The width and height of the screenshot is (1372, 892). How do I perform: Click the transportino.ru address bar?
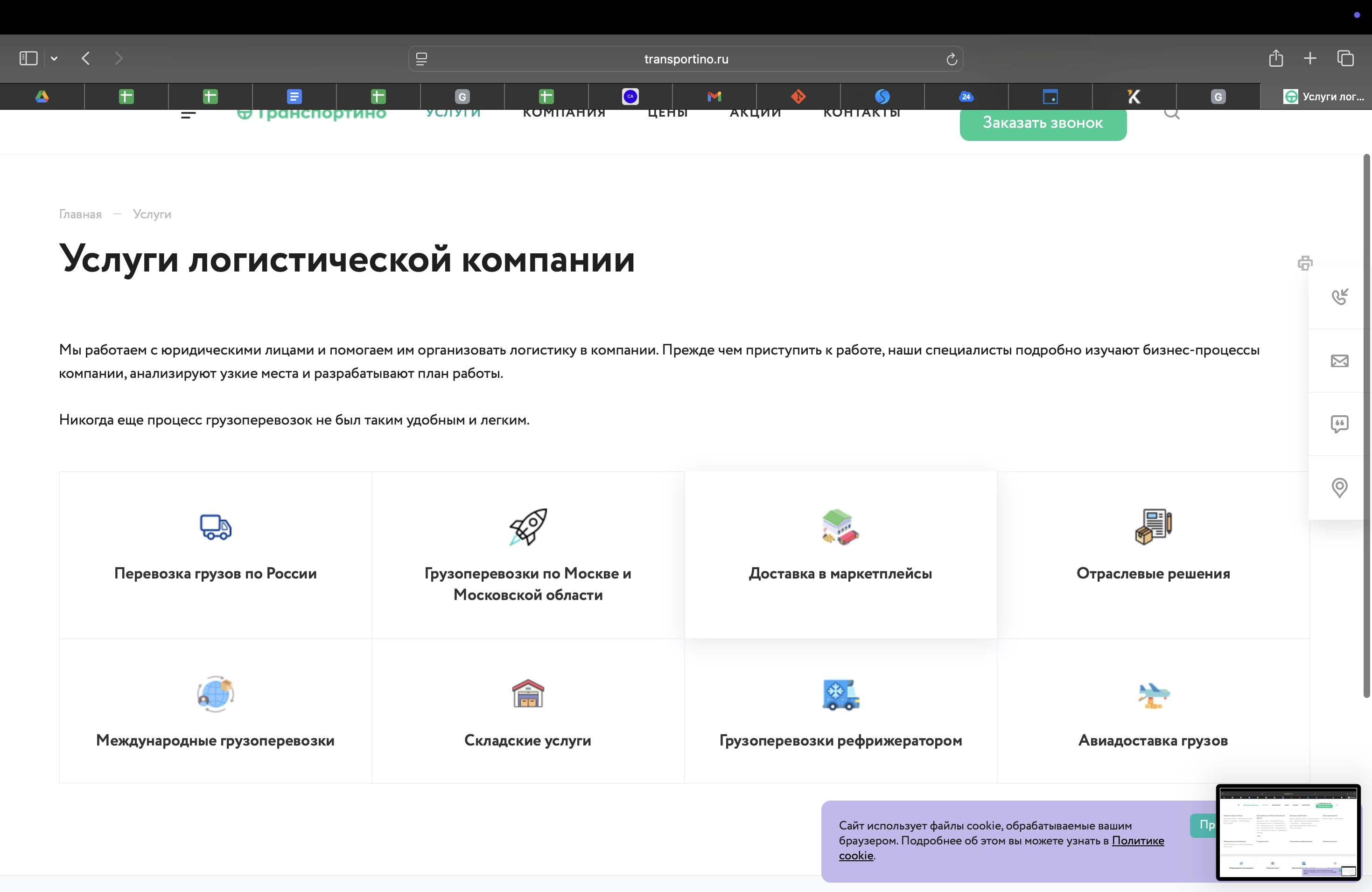(686, 59)
